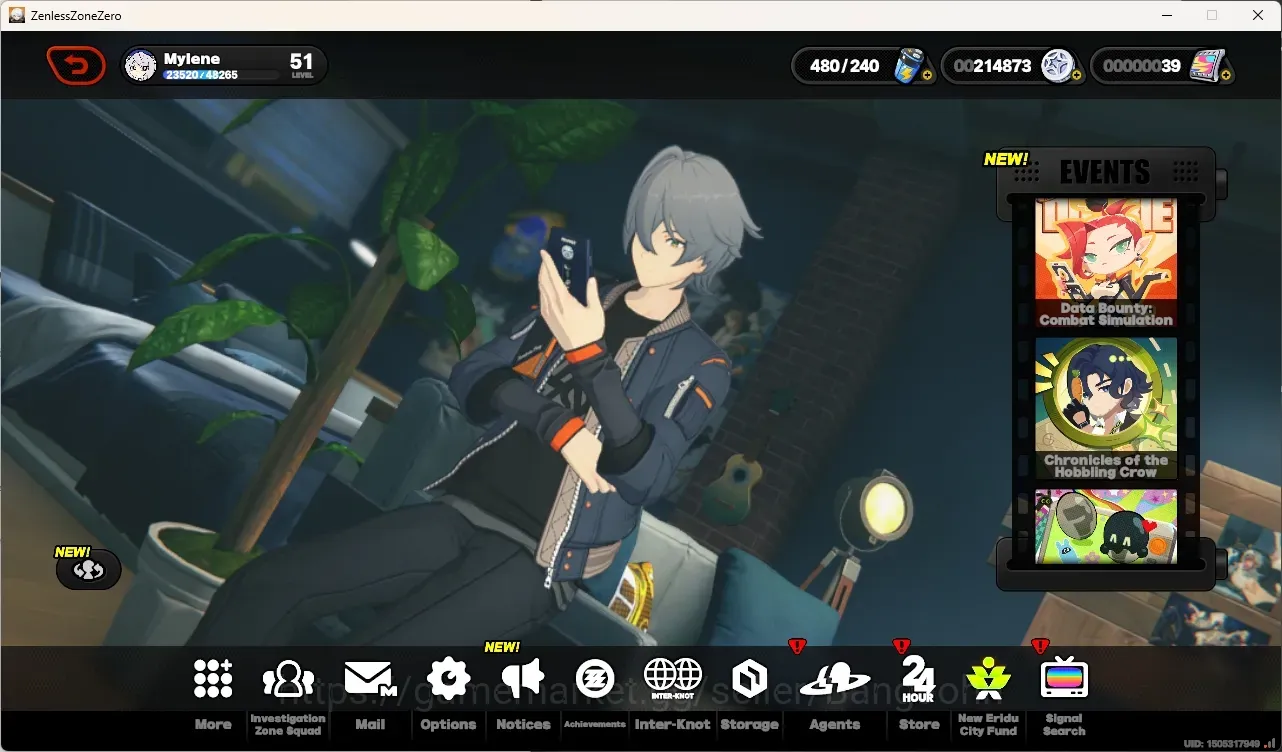Screen dimensions: 1282x752
Task: Click the experience progress bar 23520/48265
Action: coord(222,75)
